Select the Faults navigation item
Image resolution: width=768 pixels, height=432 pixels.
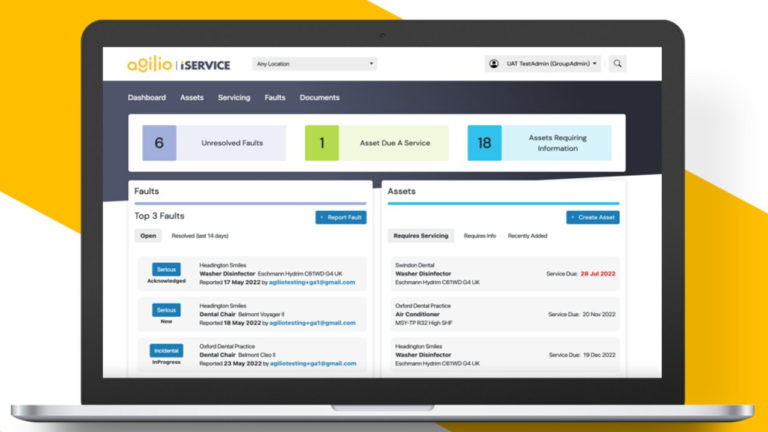point(275,97)
